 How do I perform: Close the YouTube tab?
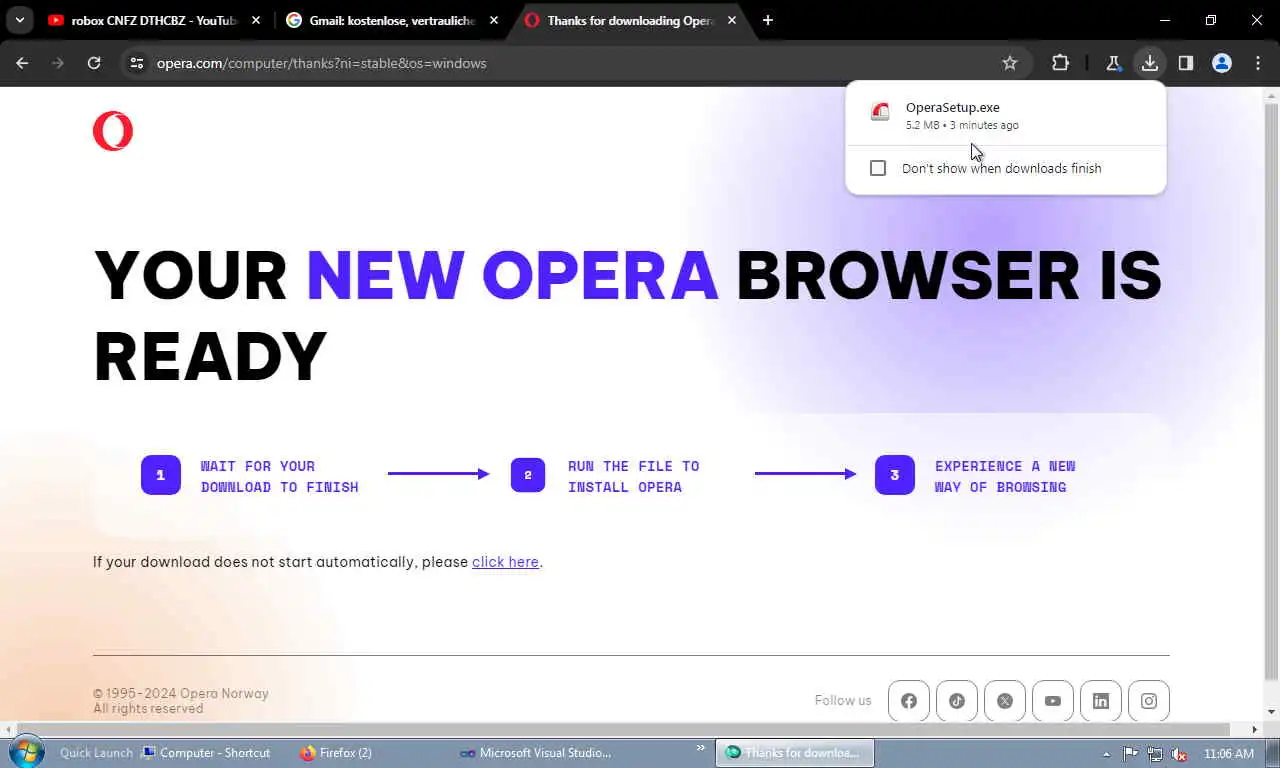(x=256, y=20)
